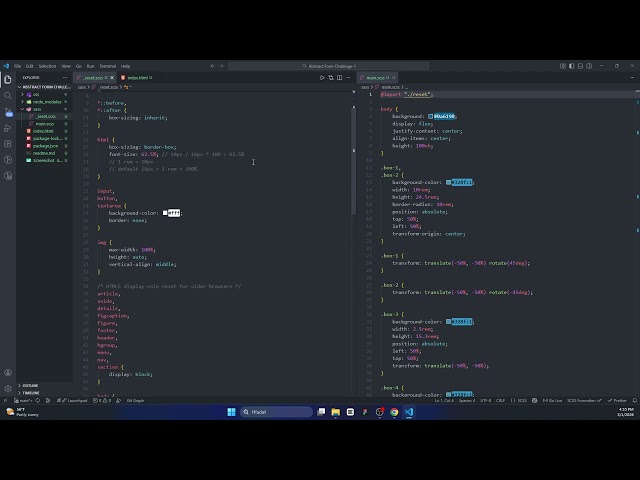
Task: Expand the css folder in the Explorer
Action: pos(44,94)
